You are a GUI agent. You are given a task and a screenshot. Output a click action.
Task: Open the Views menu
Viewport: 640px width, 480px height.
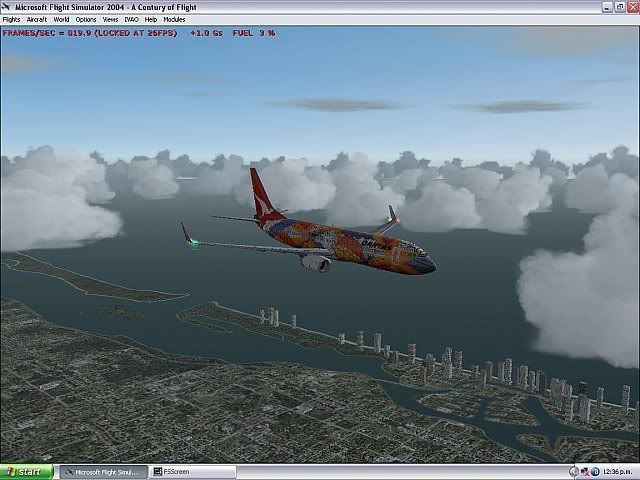click(110, 19)
